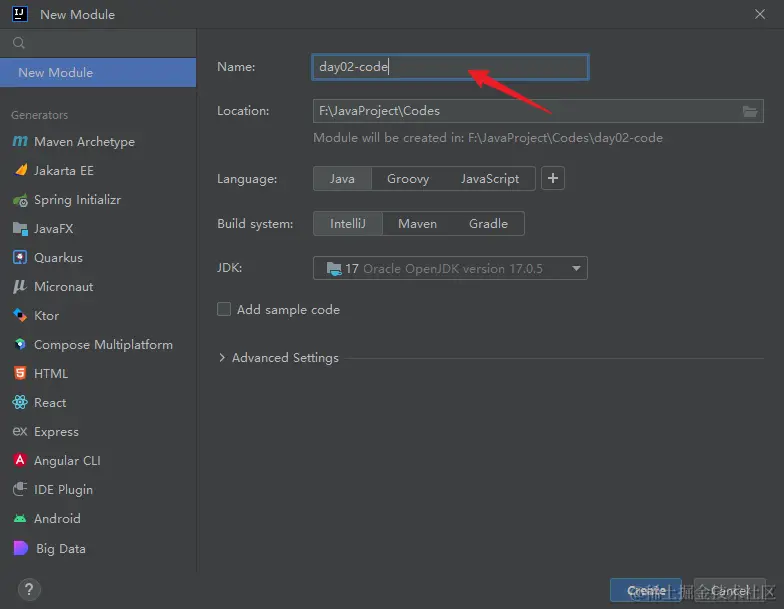Choose Maven build system
Screen dimensions: 784x609
click(x=417, y=224)
